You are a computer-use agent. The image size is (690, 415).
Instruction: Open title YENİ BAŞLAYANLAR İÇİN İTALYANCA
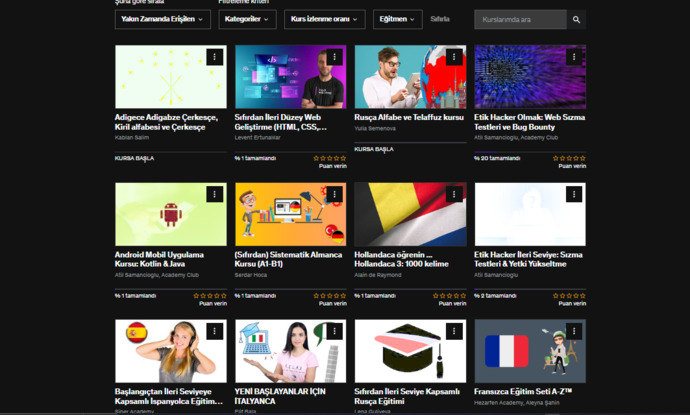coord(280,397)
